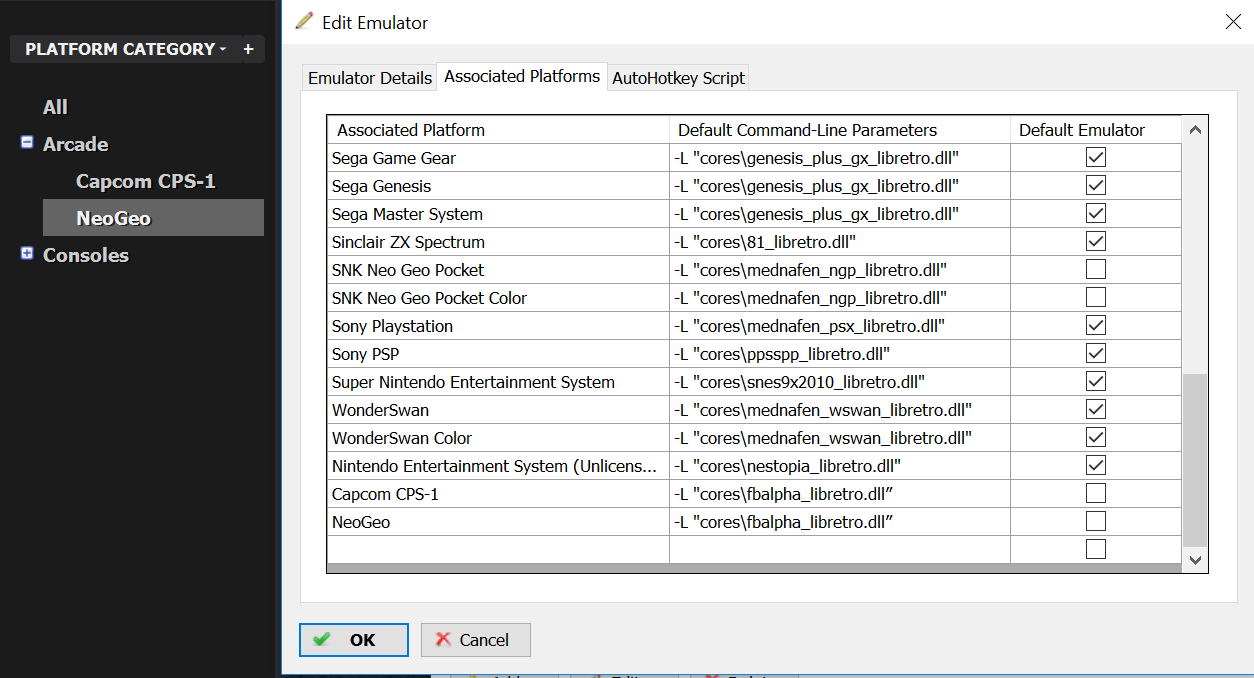Screen dimensions: 1254x678
Task: Collapse the Arcade tree node
Action: tap(27, 143)
